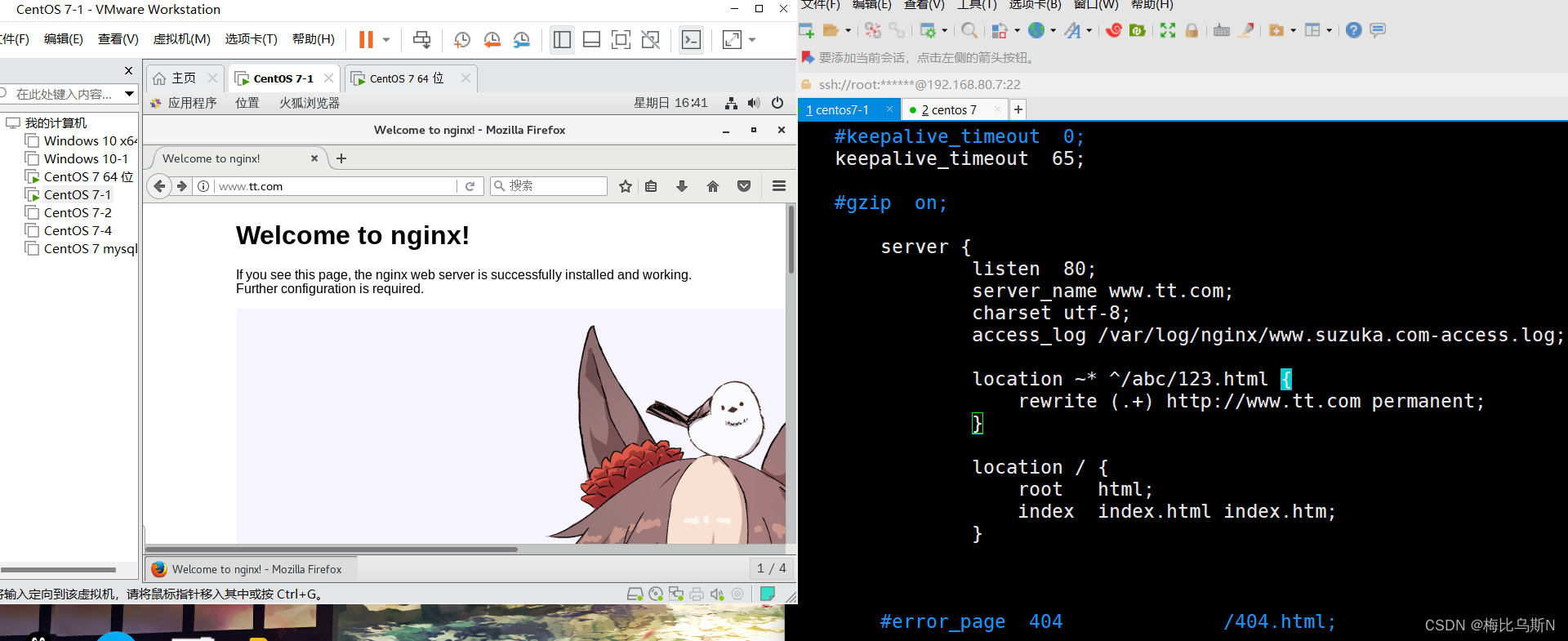Click the Firefox taskbar entry in CentOS
Screen dimensions: 1568x641
(252, 569)
